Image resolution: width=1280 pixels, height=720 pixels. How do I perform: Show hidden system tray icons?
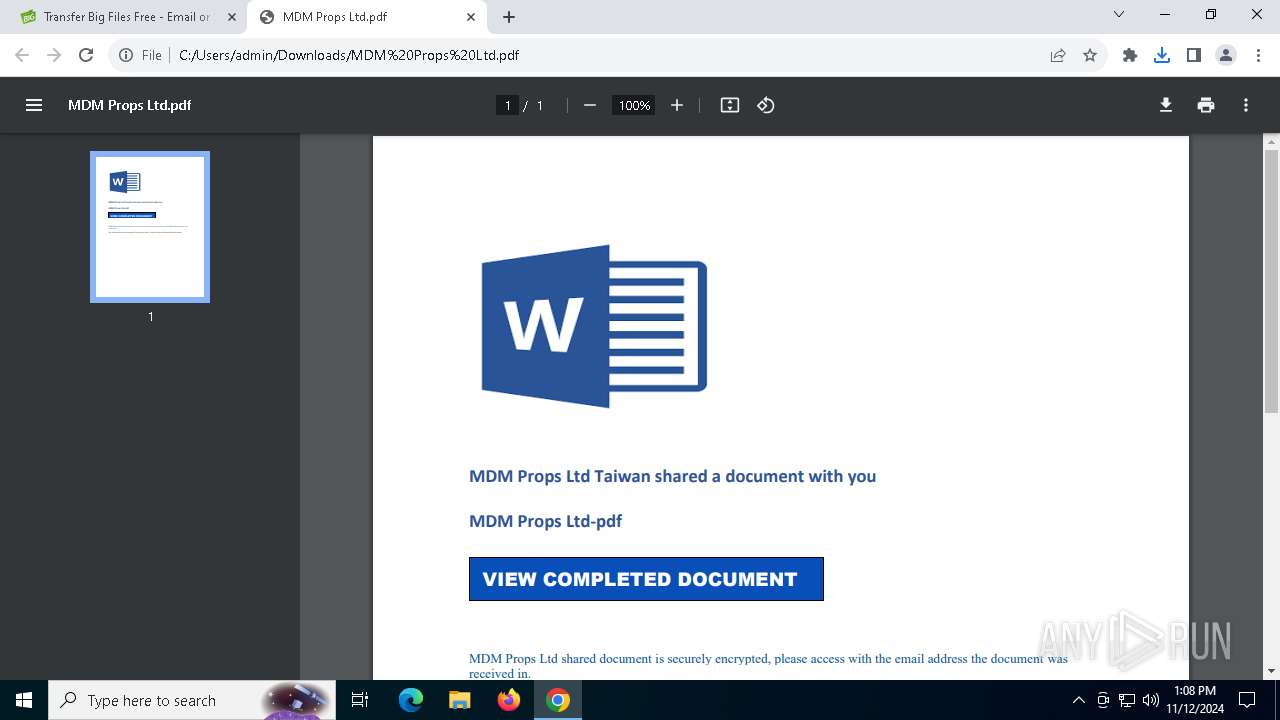[x=1078, y=700]
